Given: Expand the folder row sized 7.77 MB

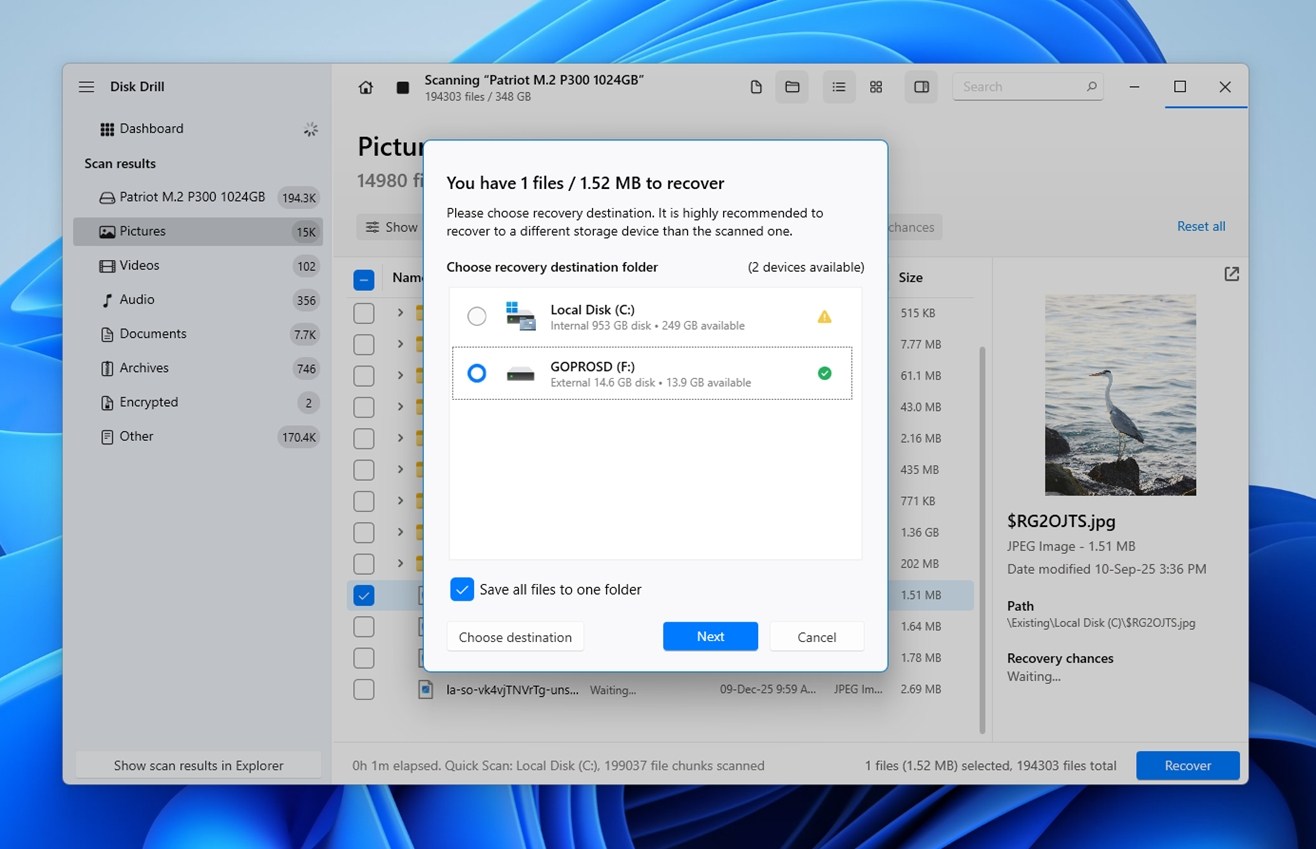Looking at the screenshot, I should (x=400, y=344).
